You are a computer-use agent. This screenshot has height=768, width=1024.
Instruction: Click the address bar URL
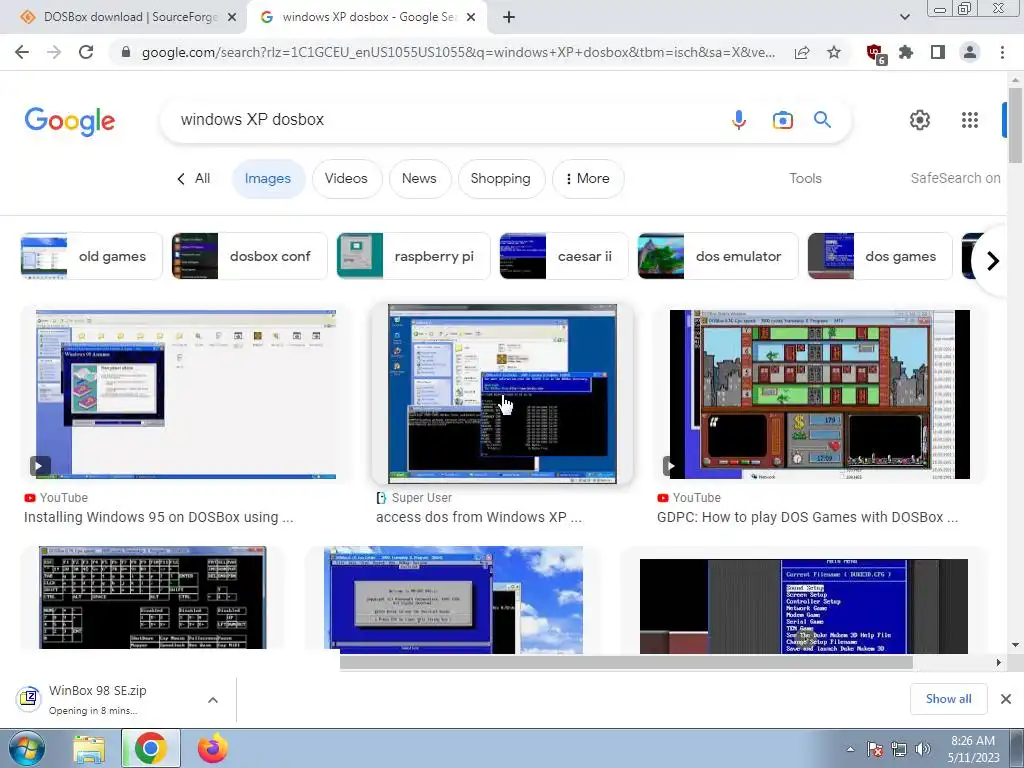click(x=458, y=52)
